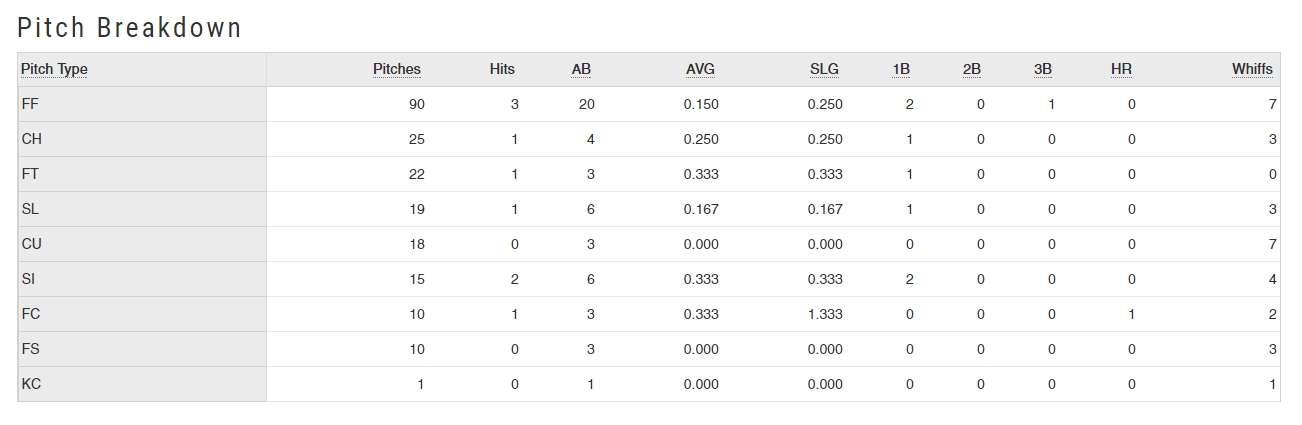Select the CH pitch type row label
This screenshot has width=1302, height=425.
(142, 139)
